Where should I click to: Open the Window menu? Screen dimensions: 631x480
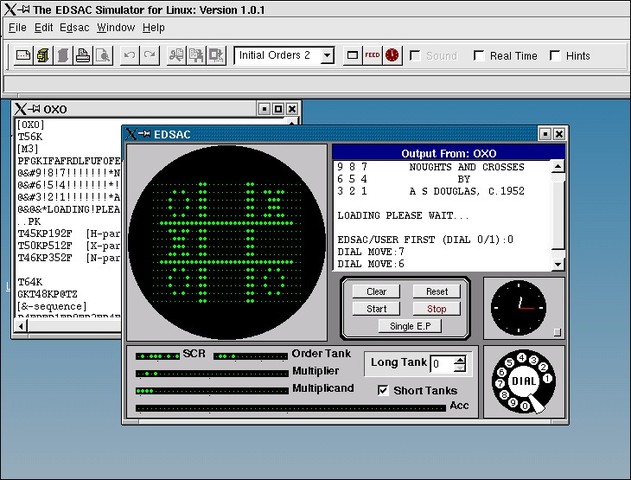coord(116,28)
